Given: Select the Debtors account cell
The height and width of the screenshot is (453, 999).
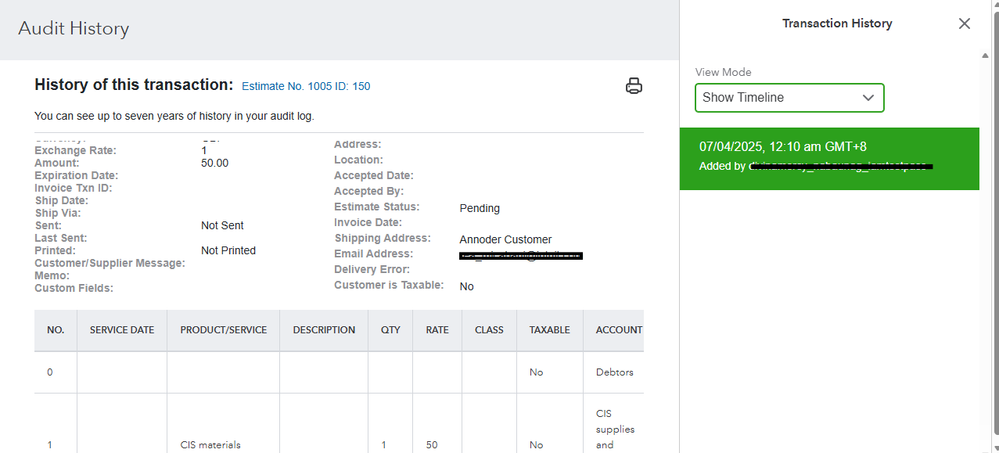Looking at the screenshot, I should pyautogui.click(x=615, y=372).
